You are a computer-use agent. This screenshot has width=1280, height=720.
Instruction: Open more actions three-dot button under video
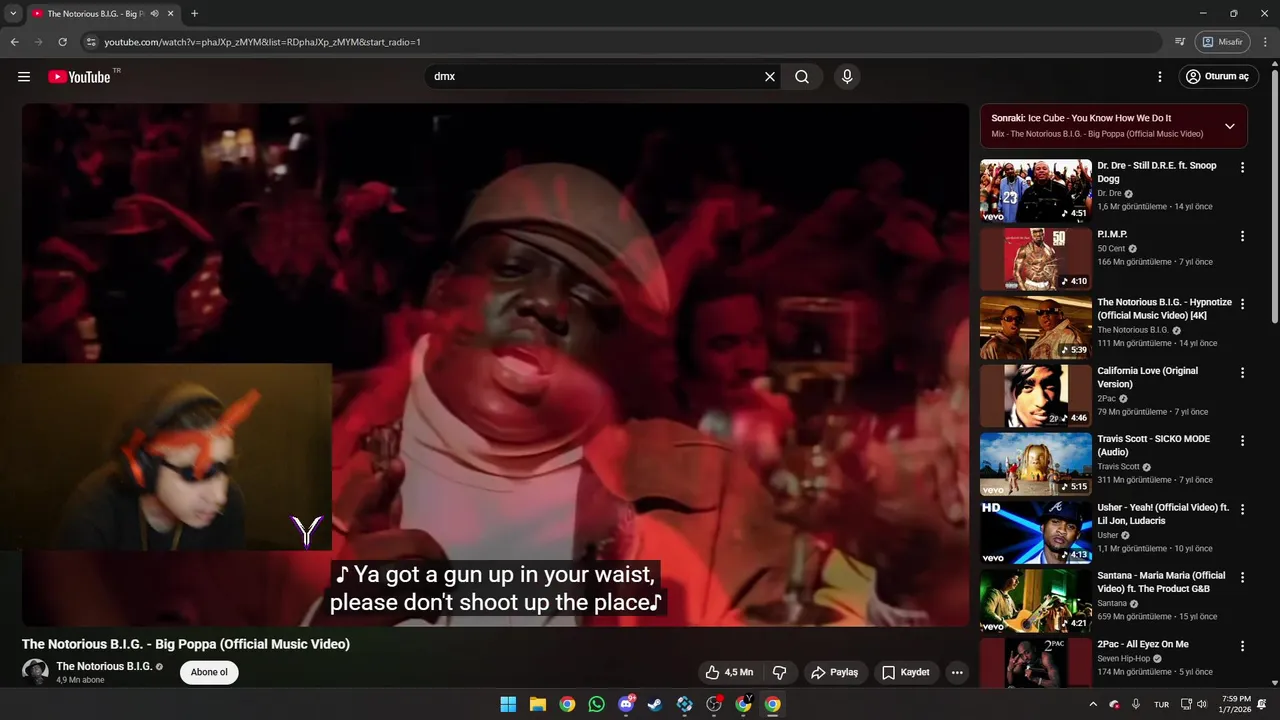point(957,672)
